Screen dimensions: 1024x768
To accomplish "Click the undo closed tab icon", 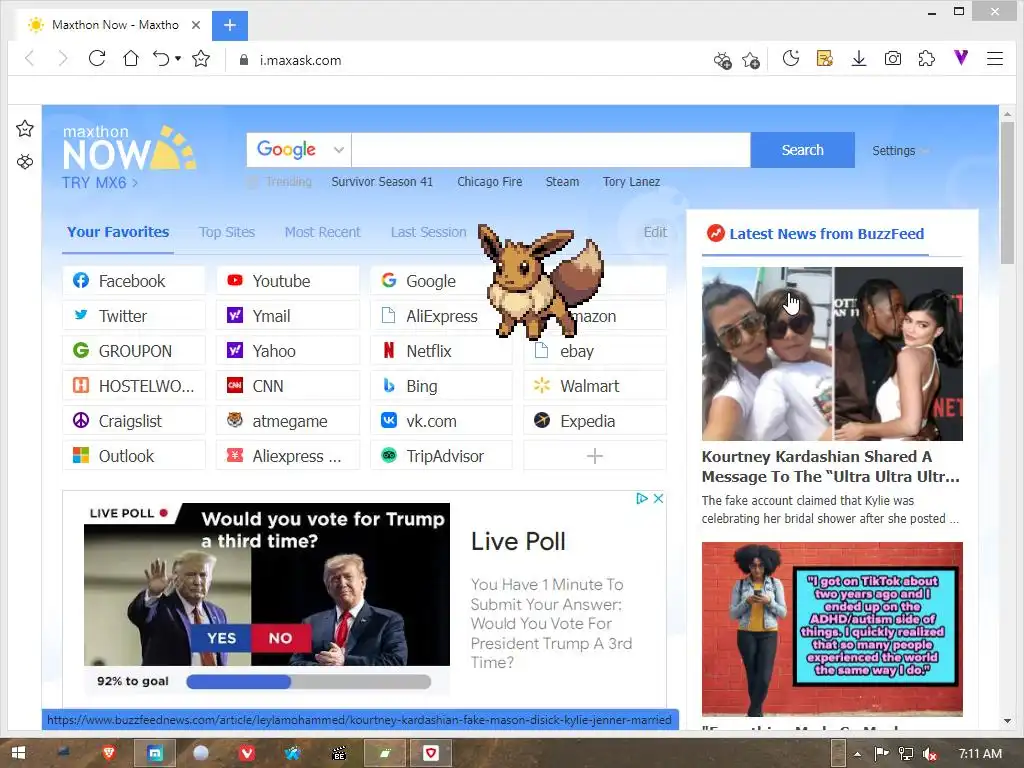I will tap(161, 59).
